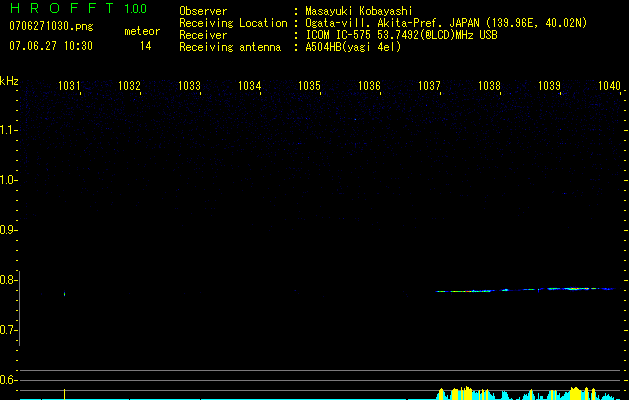Click the 1039 time axis label

(550, 85)
